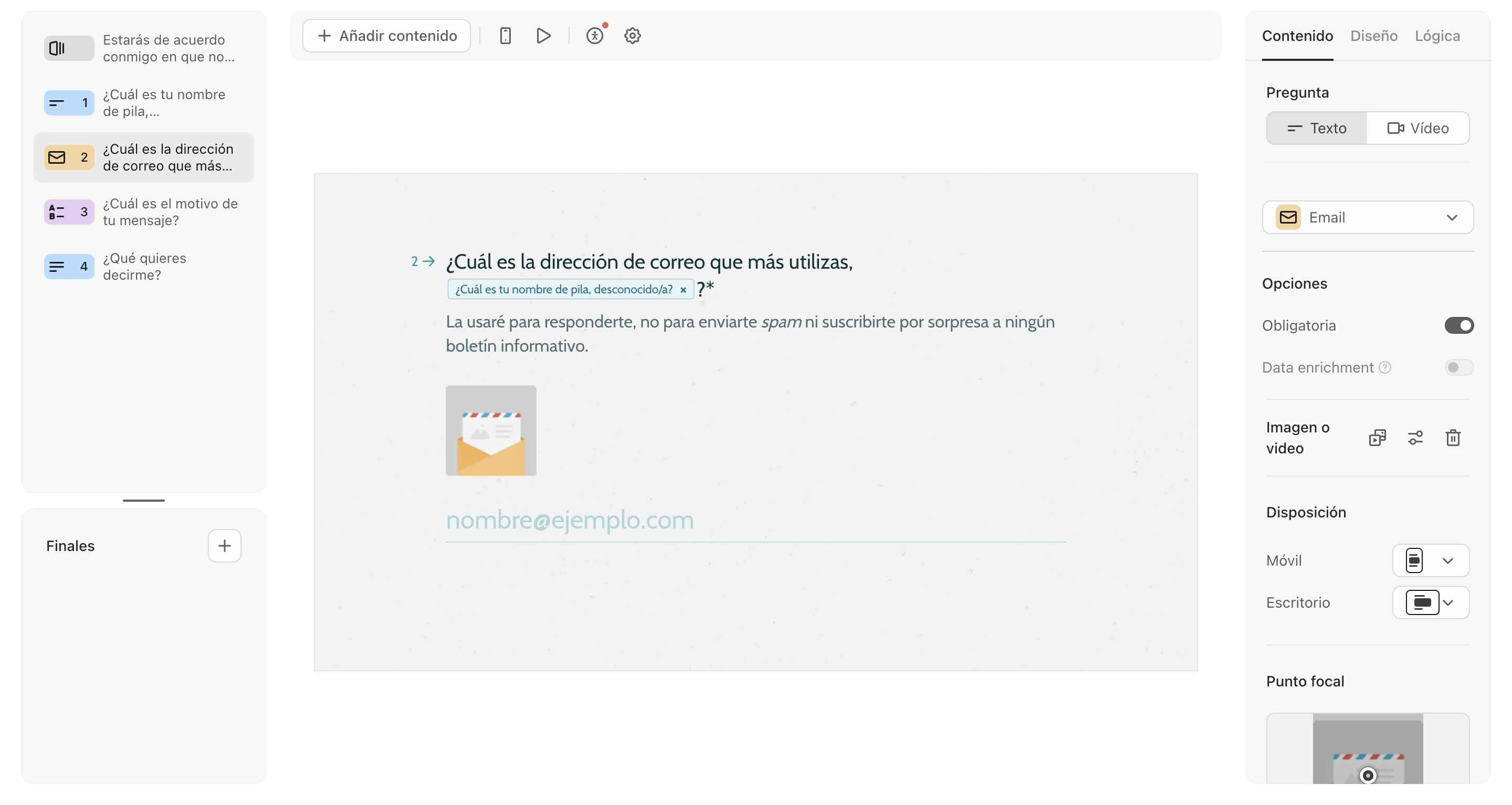Open image adjustment settings icon
Viewport: 1512px width, 805px height.
pyautogui.click(x=1415, y=438)
